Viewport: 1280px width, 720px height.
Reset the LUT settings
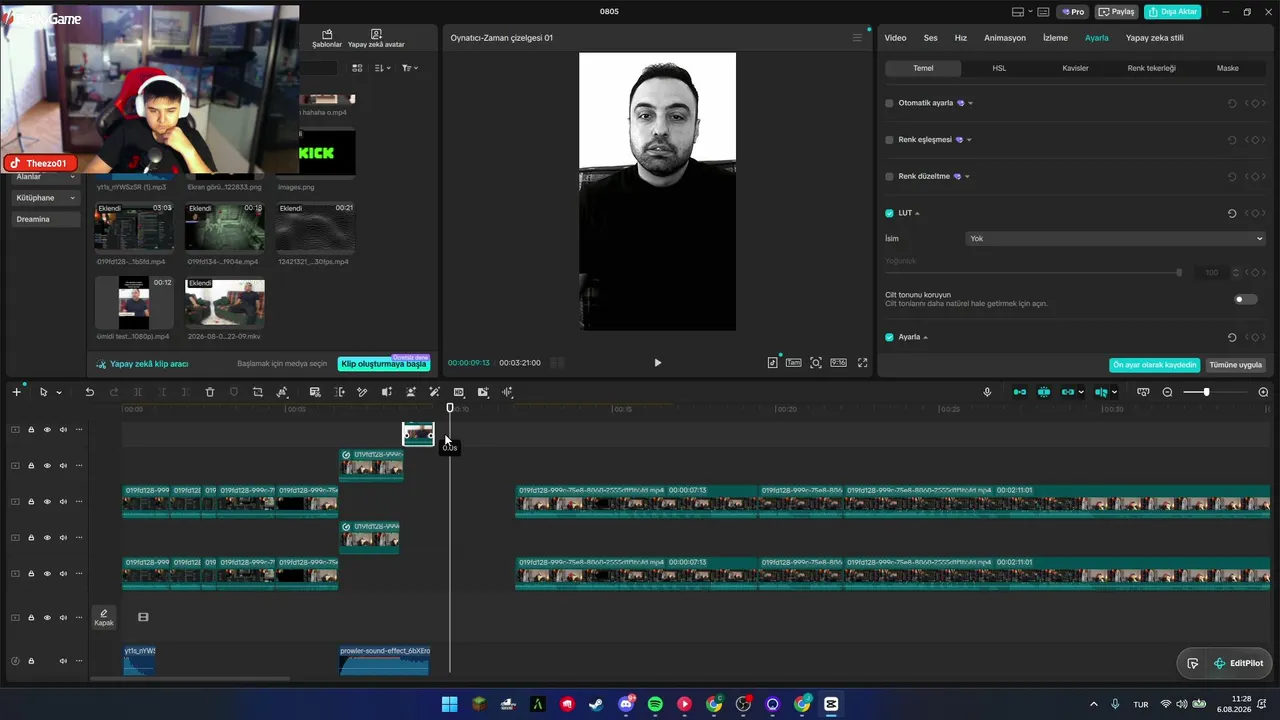(1232, 213)
